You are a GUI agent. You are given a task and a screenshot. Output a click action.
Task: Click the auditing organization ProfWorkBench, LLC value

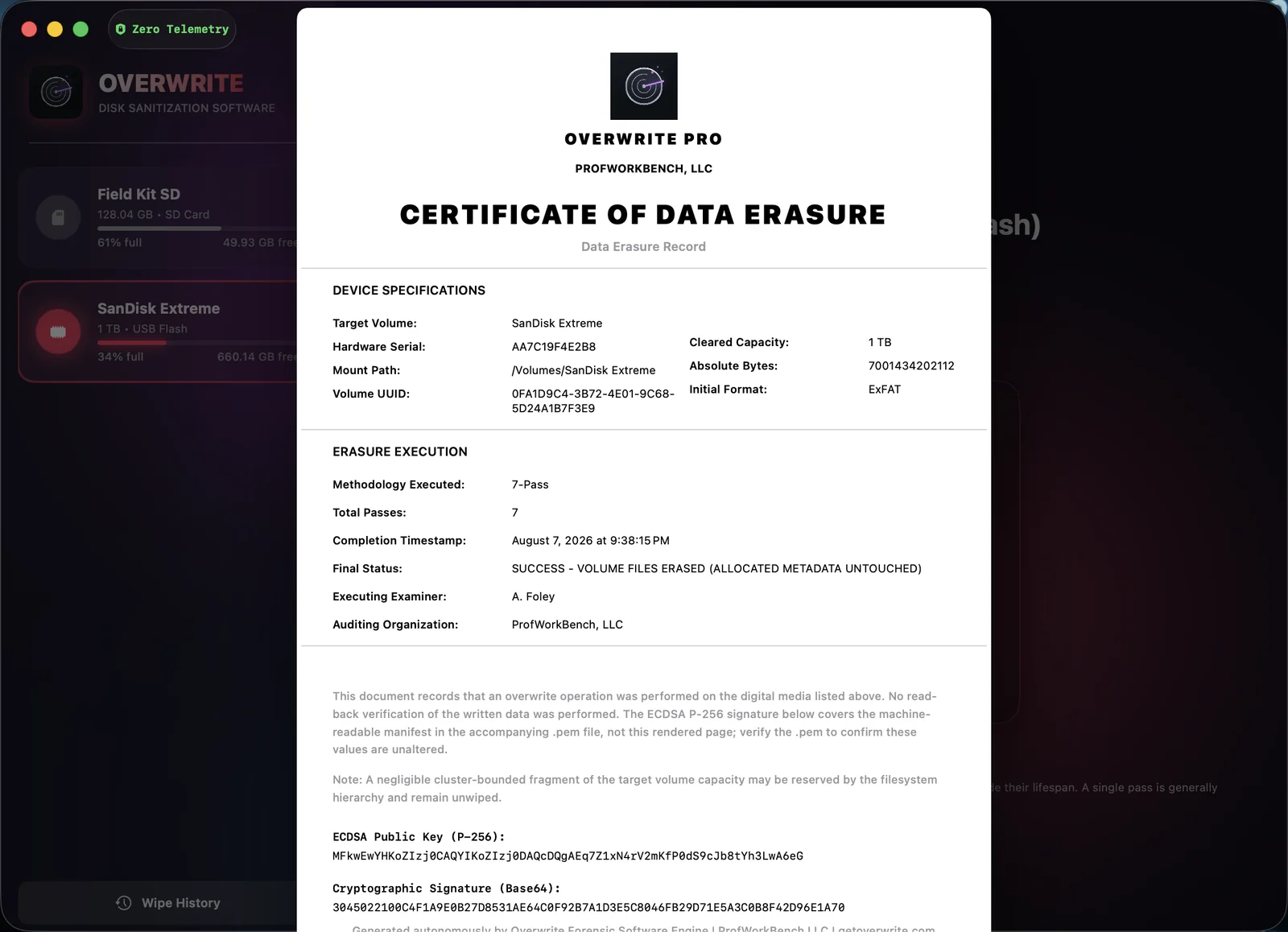(568, 625)
